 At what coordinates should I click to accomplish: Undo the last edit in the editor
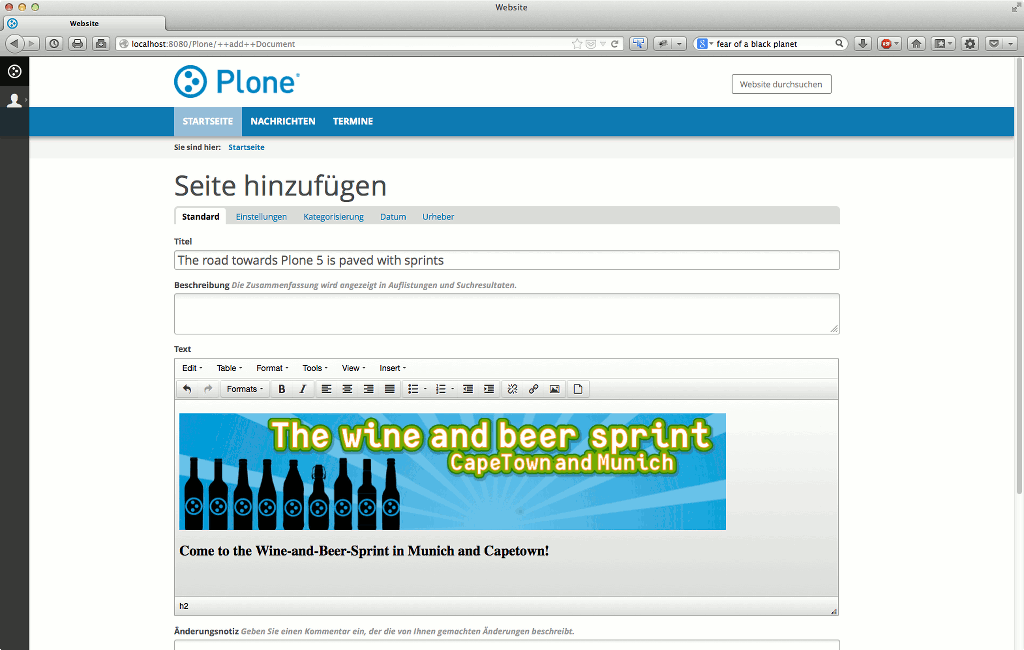187,389
